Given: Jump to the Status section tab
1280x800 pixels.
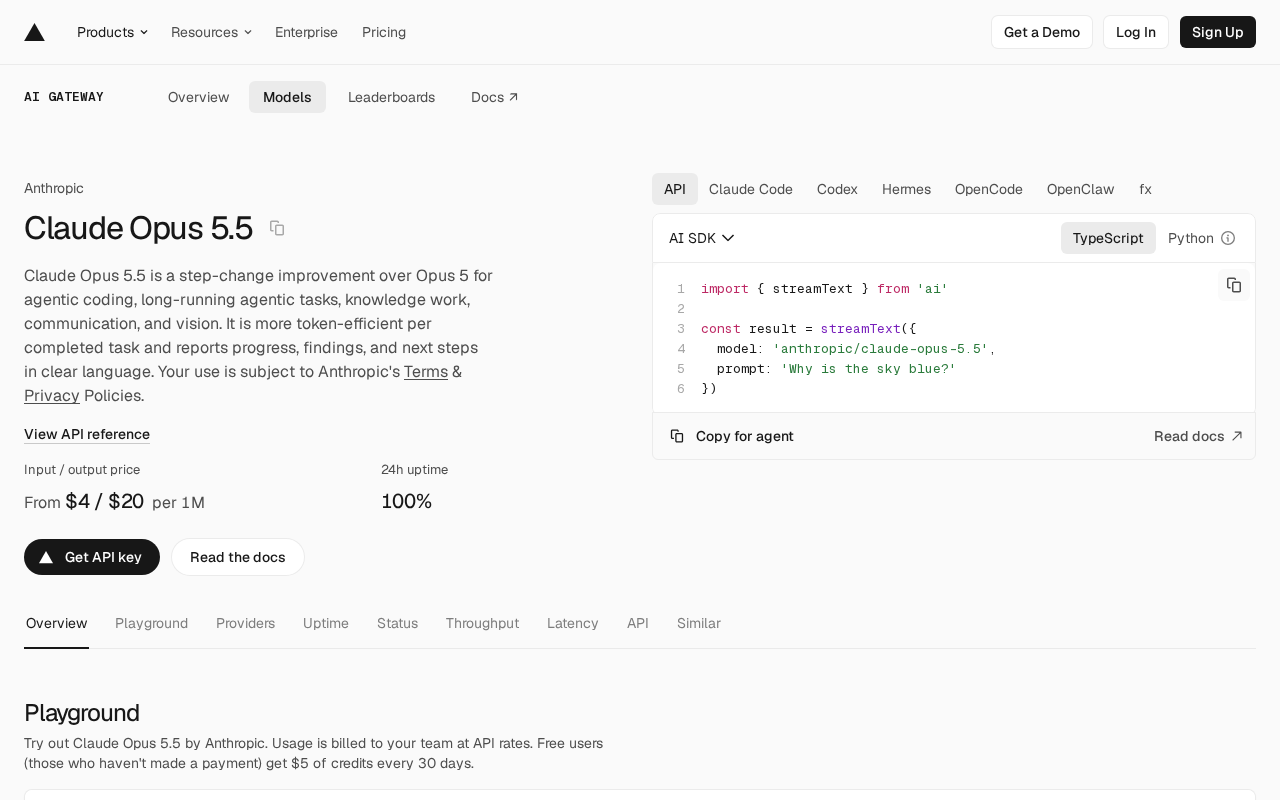Looking at the screenshot, I should point(397,623).
